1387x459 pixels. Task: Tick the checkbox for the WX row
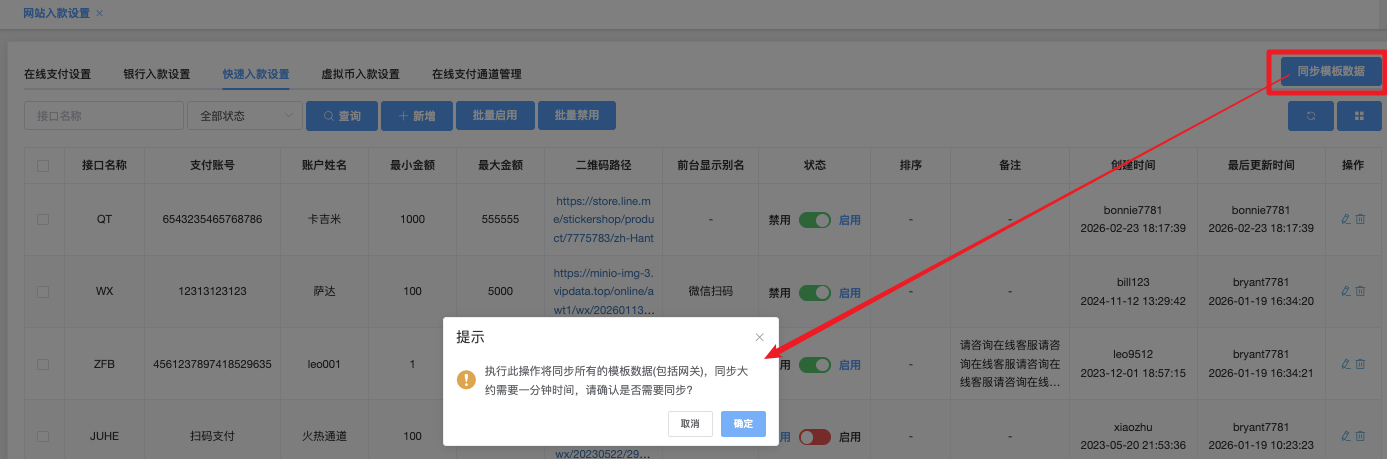[43, 292]
